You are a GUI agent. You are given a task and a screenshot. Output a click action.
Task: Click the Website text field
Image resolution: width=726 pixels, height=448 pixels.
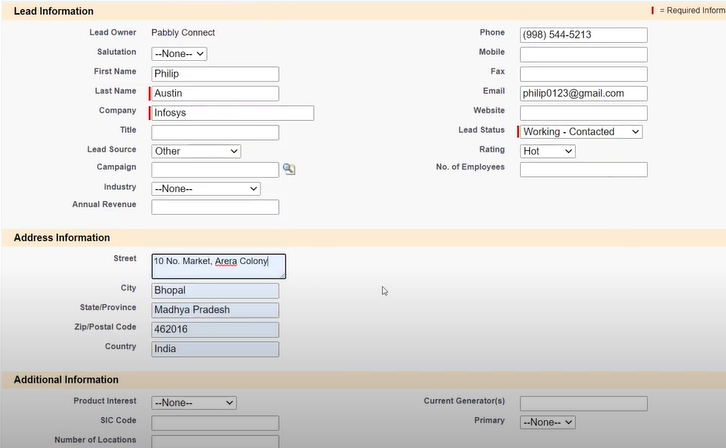583,113
